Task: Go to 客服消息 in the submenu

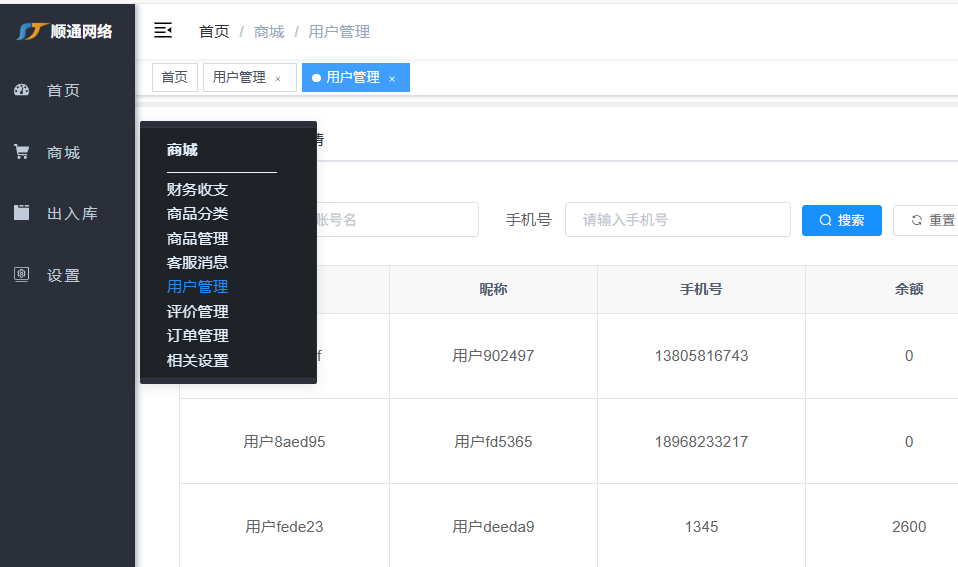Action: click(x=197, y=262)
